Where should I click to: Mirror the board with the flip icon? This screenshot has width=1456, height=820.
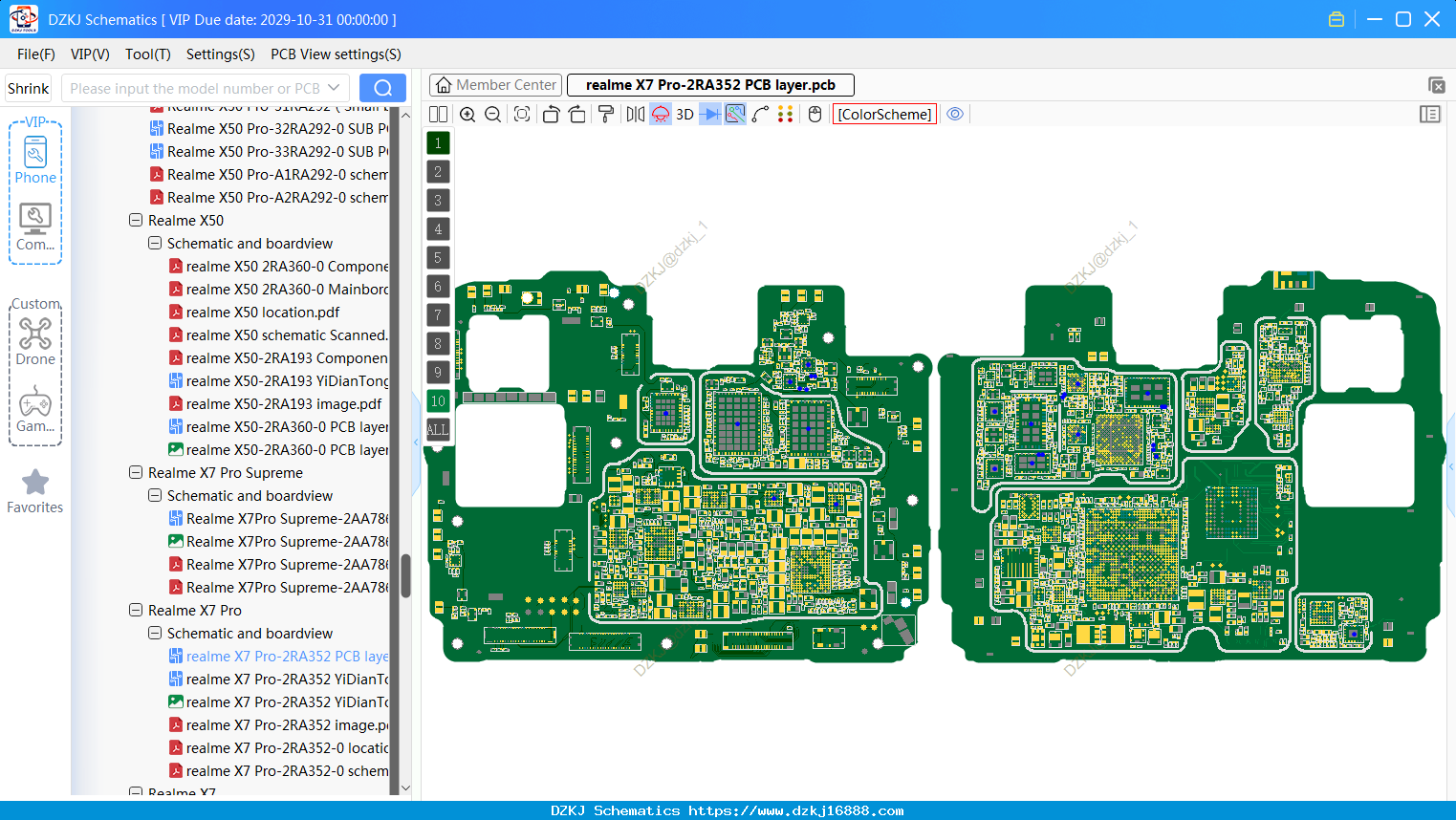(x=636, y=114)
